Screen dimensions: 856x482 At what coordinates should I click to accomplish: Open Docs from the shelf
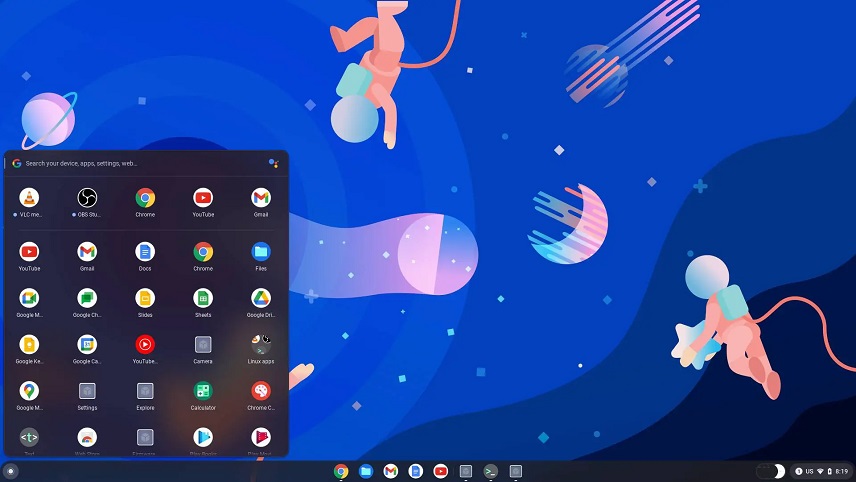tap(415, 471)
